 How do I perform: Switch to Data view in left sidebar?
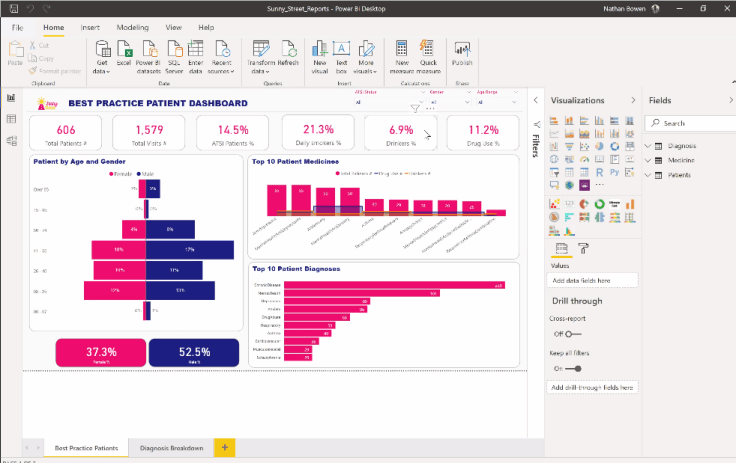coord(11,119)
